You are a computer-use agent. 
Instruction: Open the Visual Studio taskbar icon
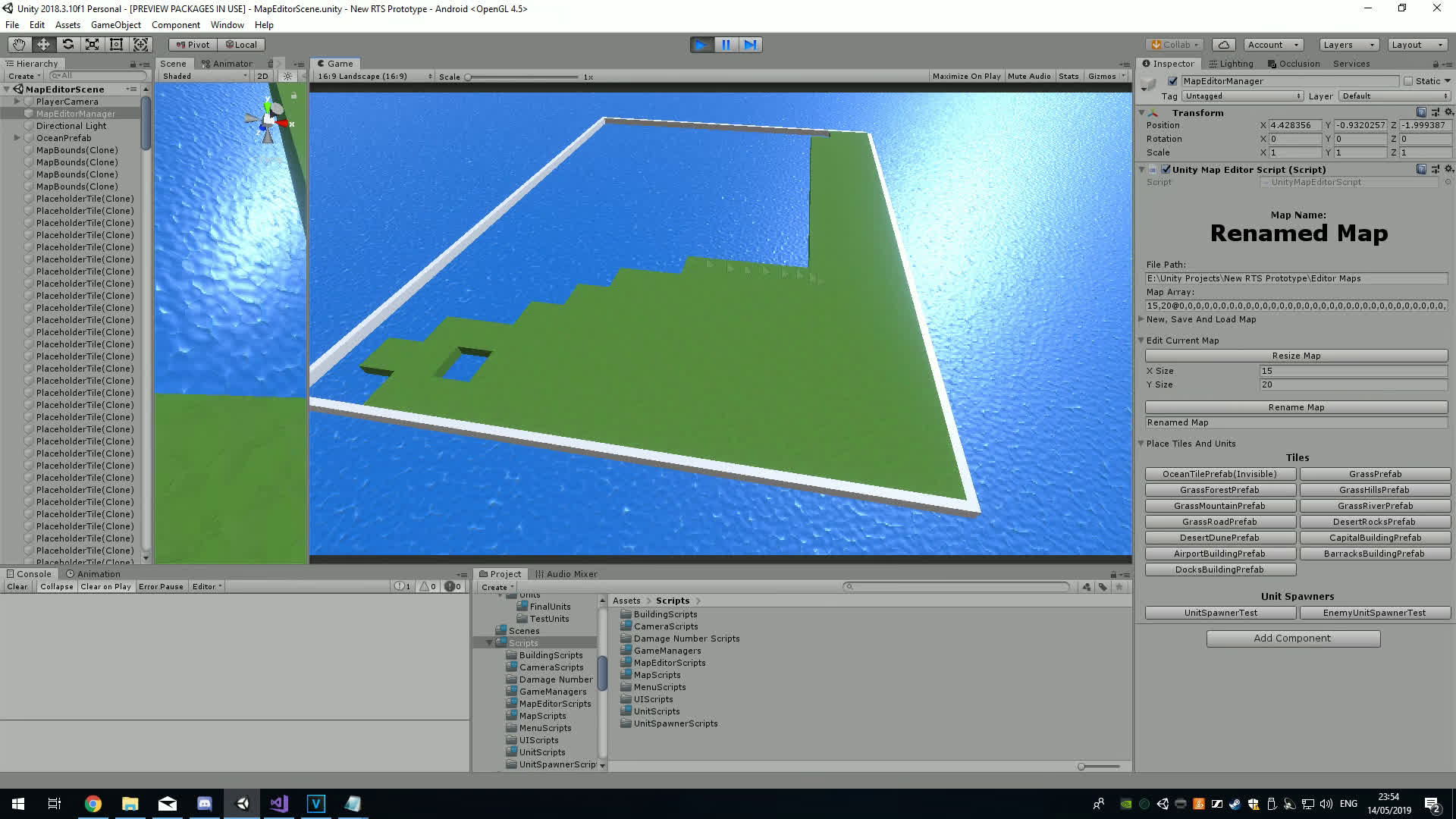point(278,804)
